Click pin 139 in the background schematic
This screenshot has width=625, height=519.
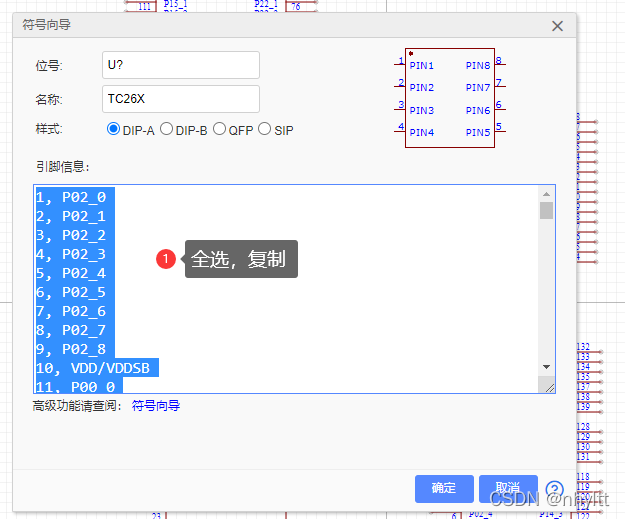click(583, 407)
